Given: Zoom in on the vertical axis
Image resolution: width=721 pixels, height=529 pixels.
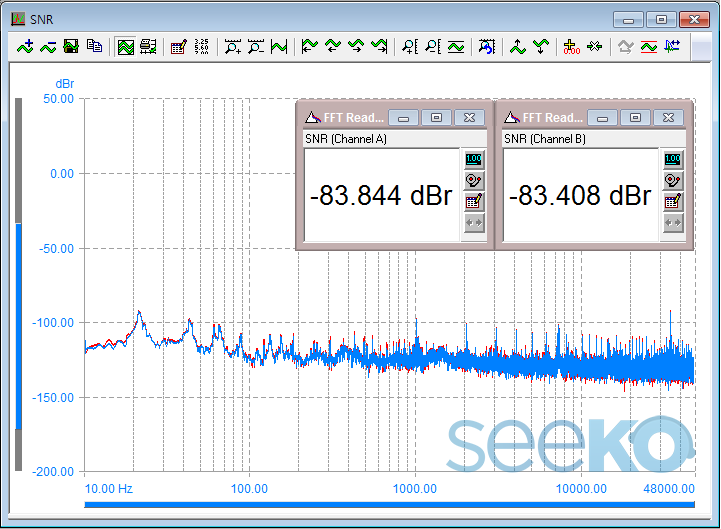Looking at the screenshot, I should [410, 46].
